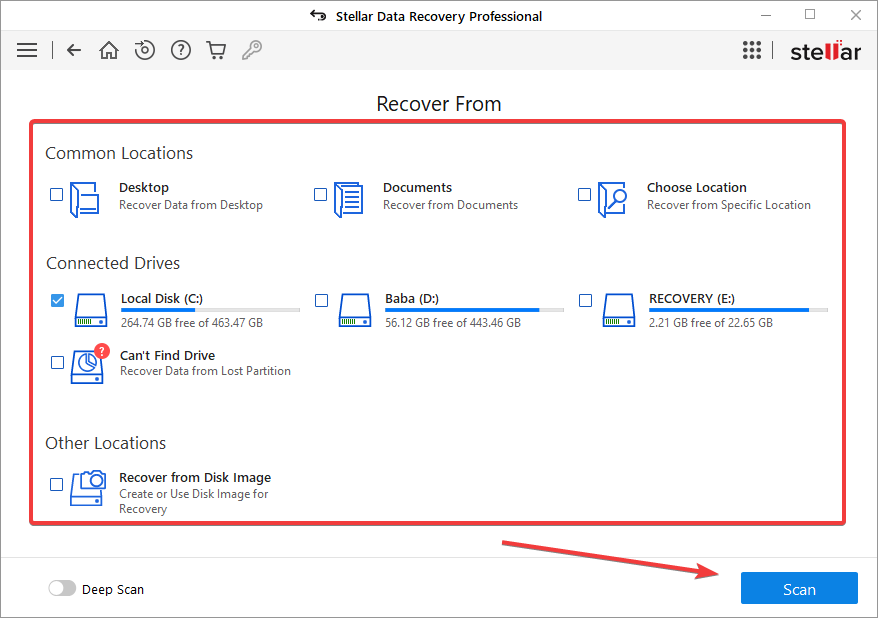
Task: Click the Choose Location search-folder icon
Action: [612, 199]
